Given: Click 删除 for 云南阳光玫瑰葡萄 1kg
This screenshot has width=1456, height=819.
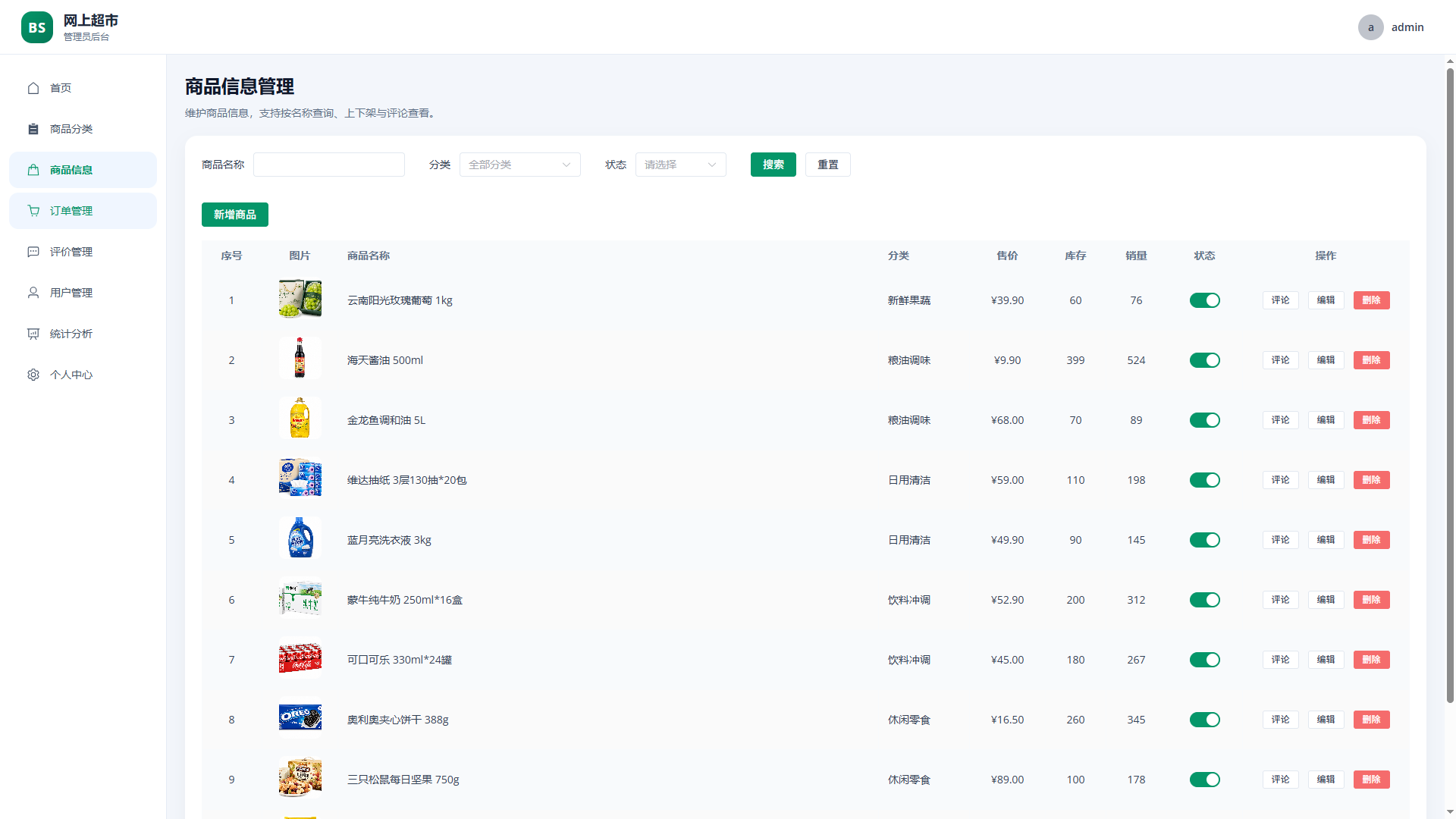Looking at the screenshot, I should [1372, 300].
